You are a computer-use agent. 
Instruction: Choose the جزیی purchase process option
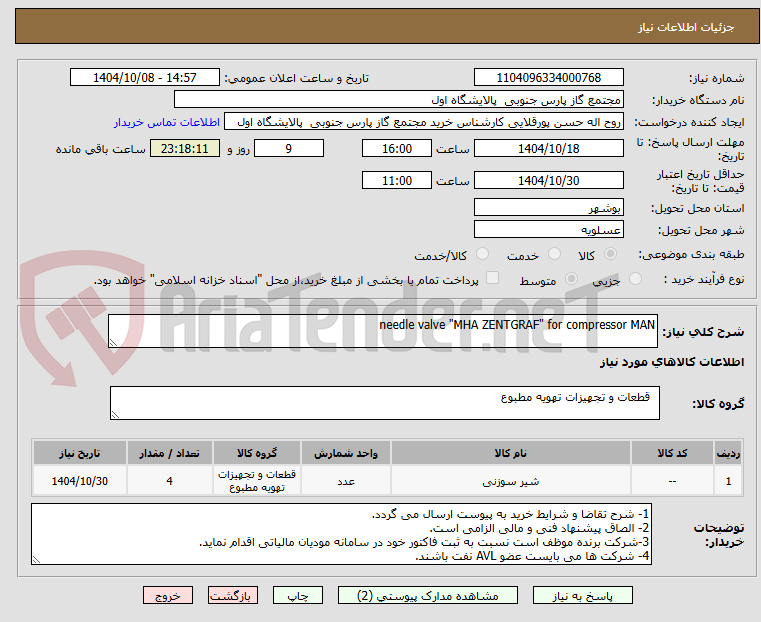click(x=635, y=278)
